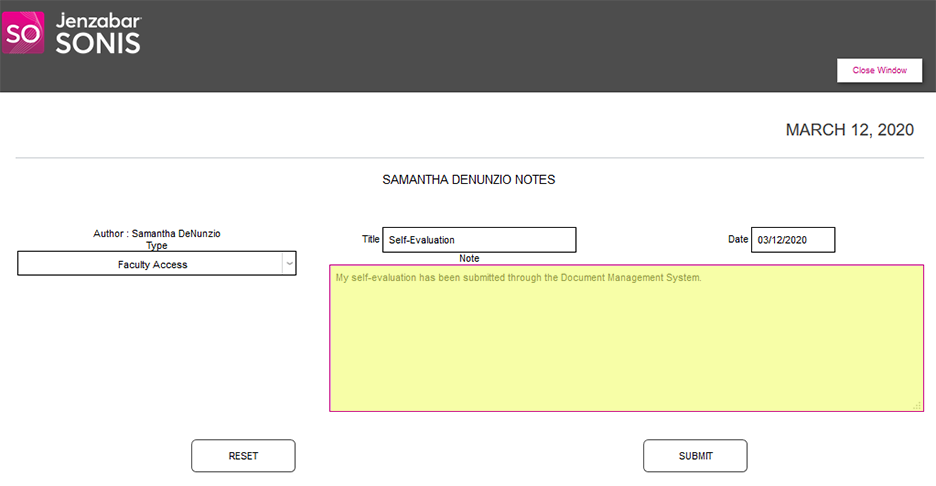936x486 pixels.
Task: Click the horizontal divider line below the header date
Action: click(x=469, y=158)
